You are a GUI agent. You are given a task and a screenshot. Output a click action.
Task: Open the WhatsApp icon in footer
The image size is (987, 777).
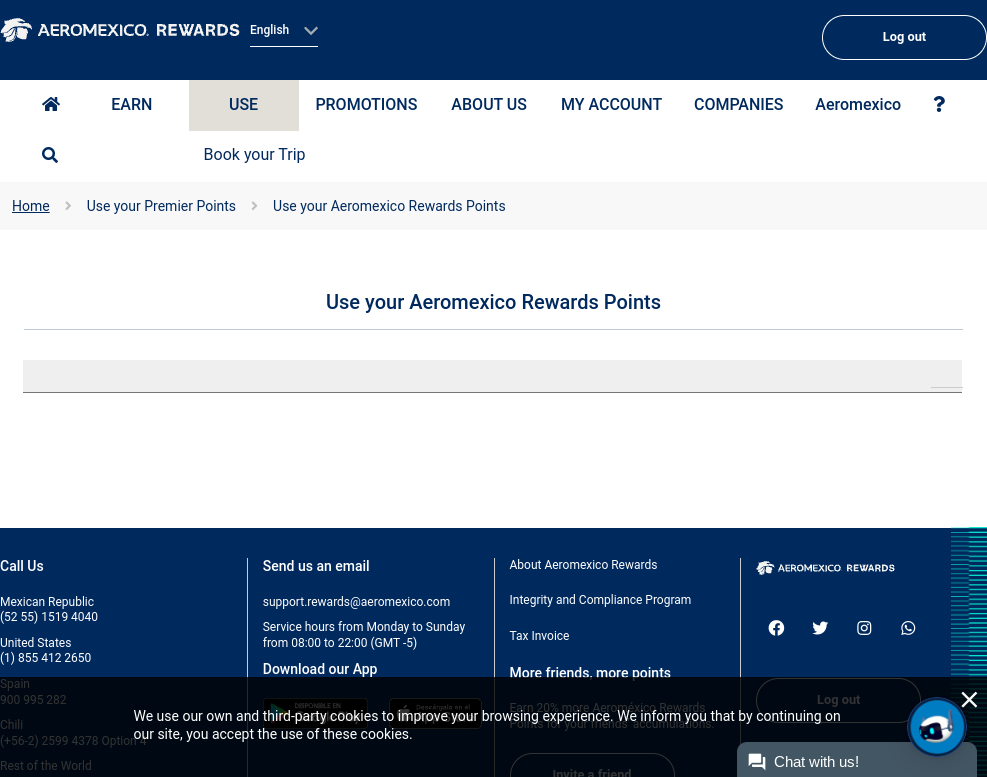coord(908,628)
